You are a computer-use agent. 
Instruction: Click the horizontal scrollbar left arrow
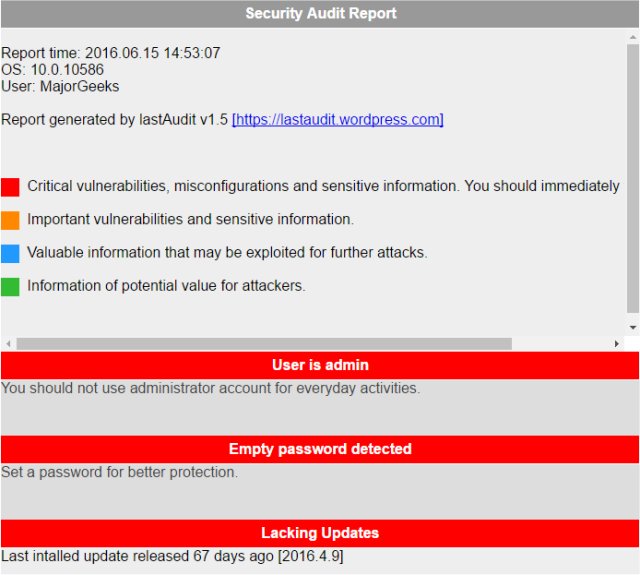tap(7, 344)
